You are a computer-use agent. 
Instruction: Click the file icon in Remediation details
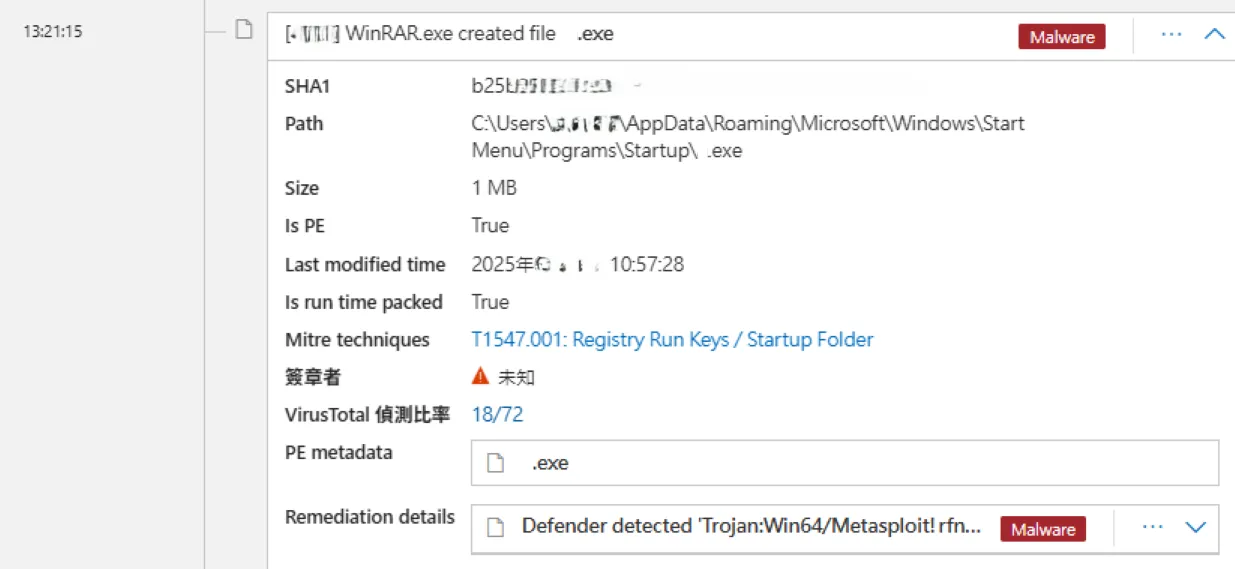tap(495, 528)
